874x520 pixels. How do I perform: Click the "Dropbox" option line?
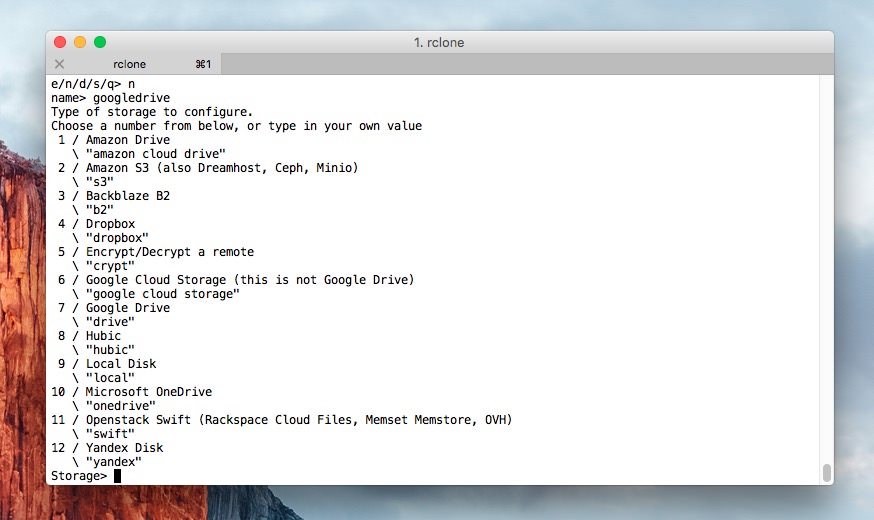pyautogui.click(x=110, y=224)
